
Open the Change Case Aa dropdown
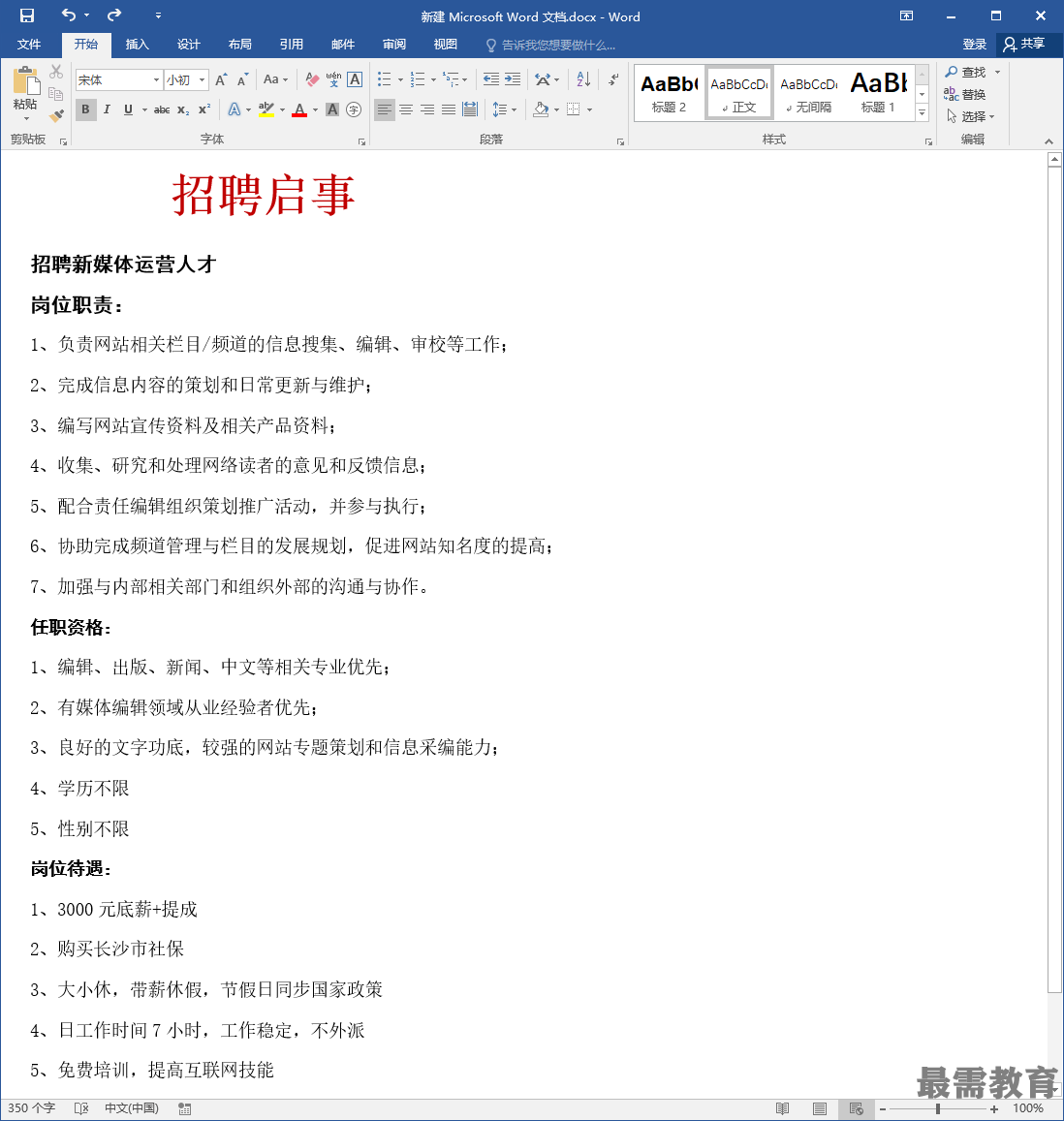[x=275, y=79]
